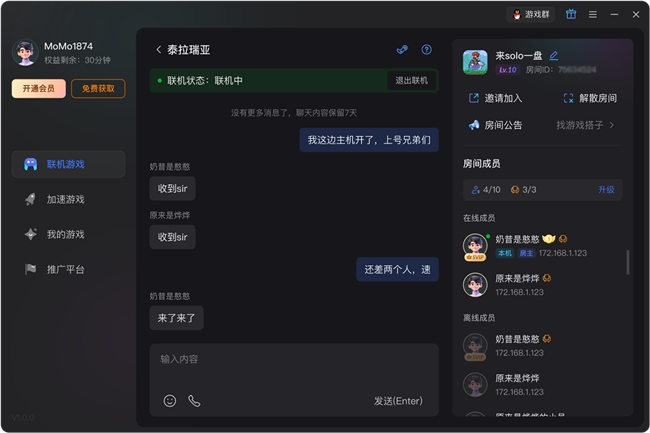Go back using arrow beside 泰拉瑞亚

click(x=158, y=50)
